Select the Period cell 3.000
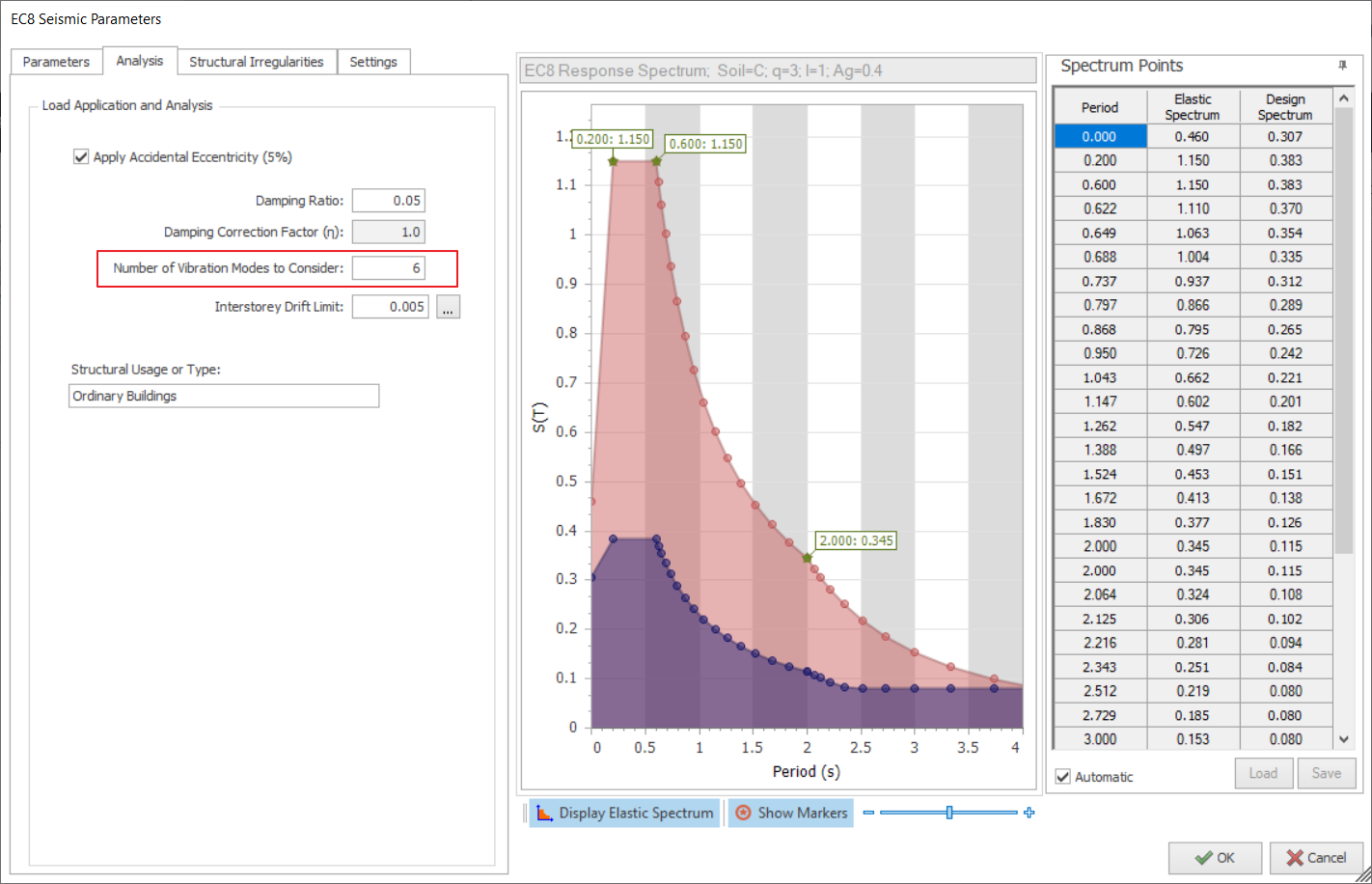Viewport: 1372px width, 884px height. tap(1100, 739)
